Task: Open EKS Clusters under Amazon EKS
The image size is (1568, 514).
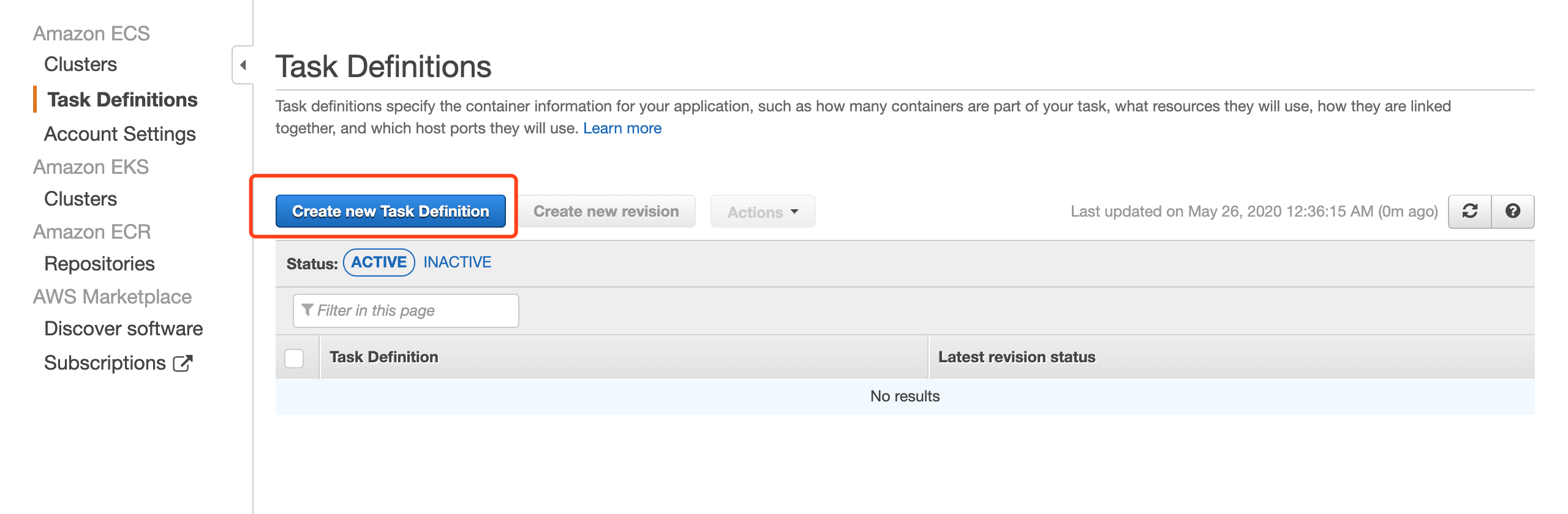Action: click(x=80, y=199)
